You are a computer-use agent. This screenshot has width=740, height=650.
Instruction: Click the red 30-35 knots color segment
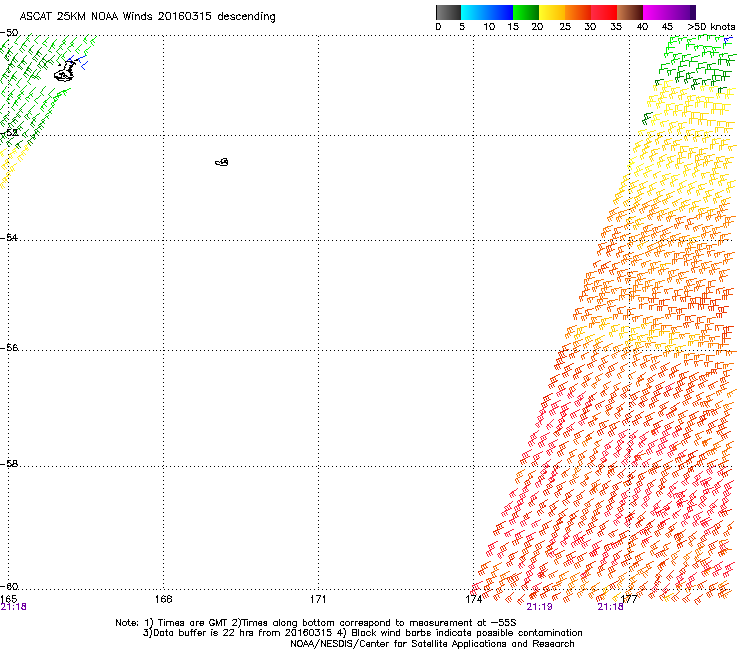[x=604, y=12]
